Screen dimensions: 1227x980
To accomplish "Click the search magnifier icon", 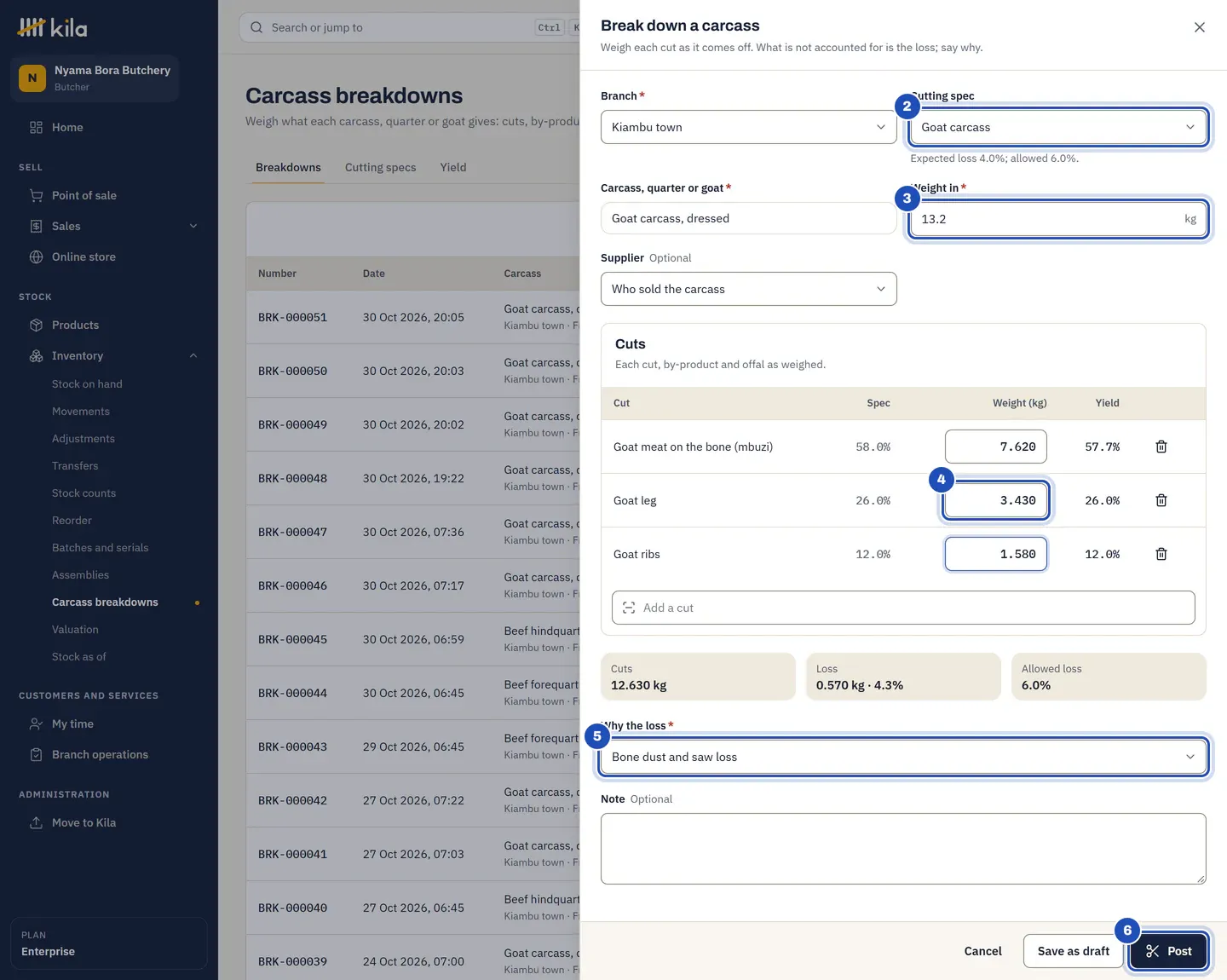I will coord(256,27).
